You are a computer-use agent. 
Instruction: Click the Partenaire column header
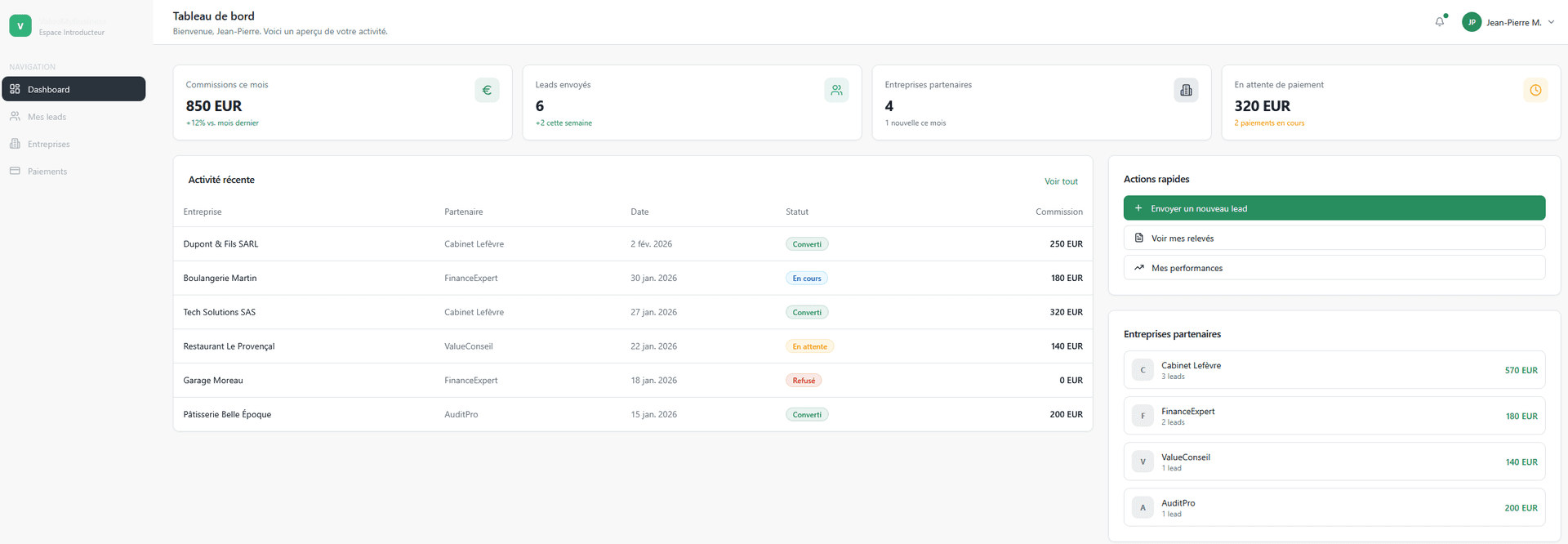[463, 212]
